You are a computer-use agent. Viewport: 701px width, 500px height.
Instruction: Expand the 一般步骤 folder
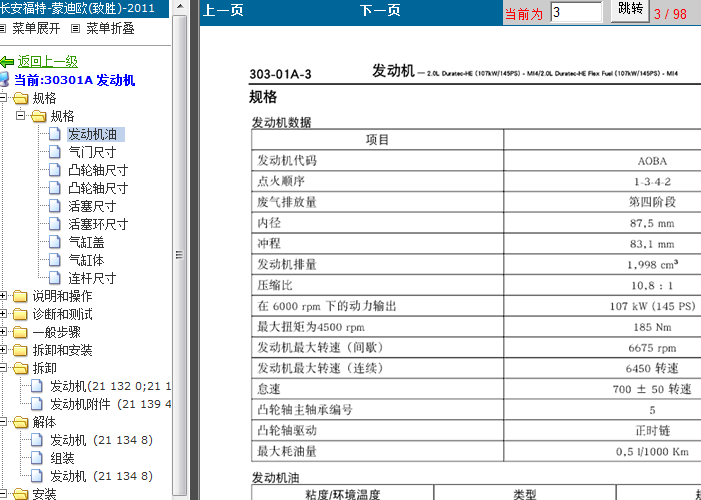(3, 331)
